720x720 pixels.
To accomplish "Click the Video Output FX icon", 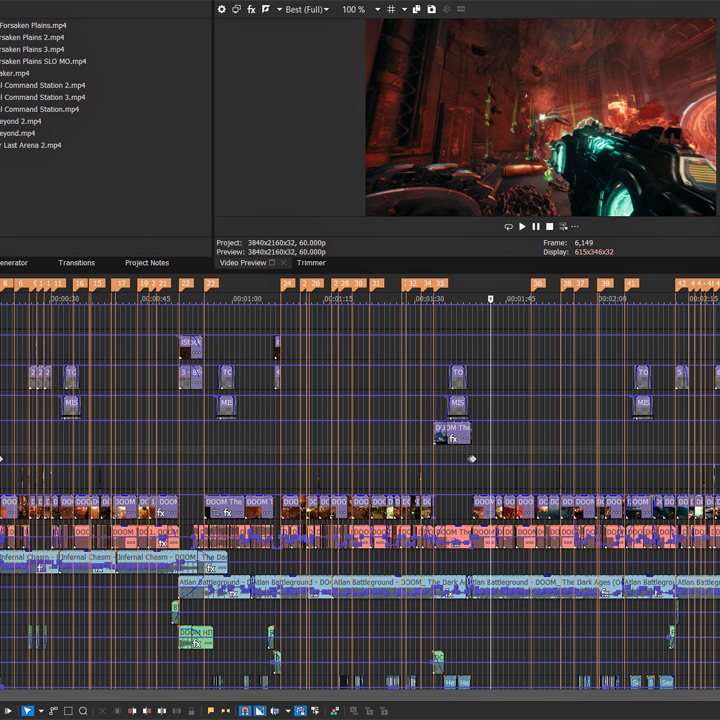I will pos(251,9).
